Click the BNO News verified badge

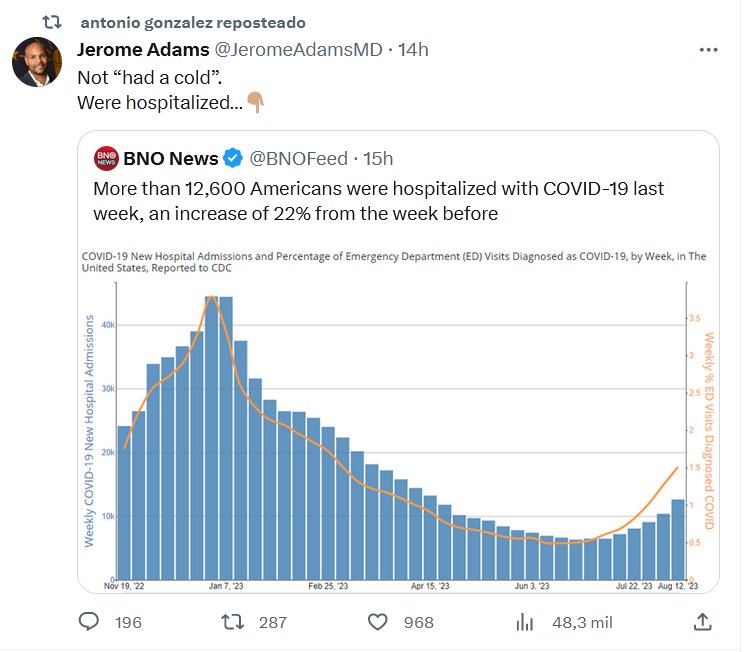[232, 158]
